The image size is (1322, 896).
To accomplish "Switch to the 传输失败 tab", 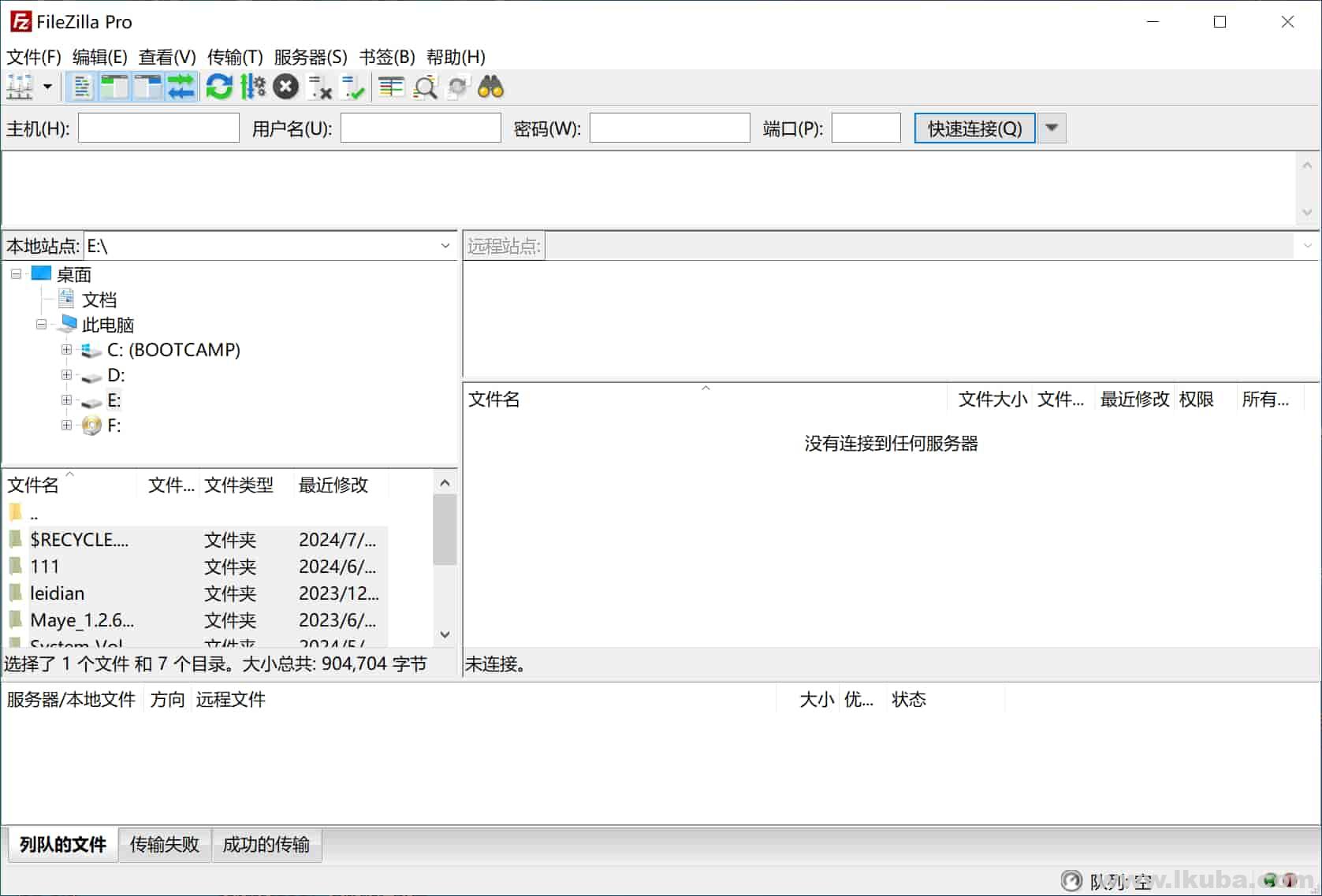I will pos(165,844).
